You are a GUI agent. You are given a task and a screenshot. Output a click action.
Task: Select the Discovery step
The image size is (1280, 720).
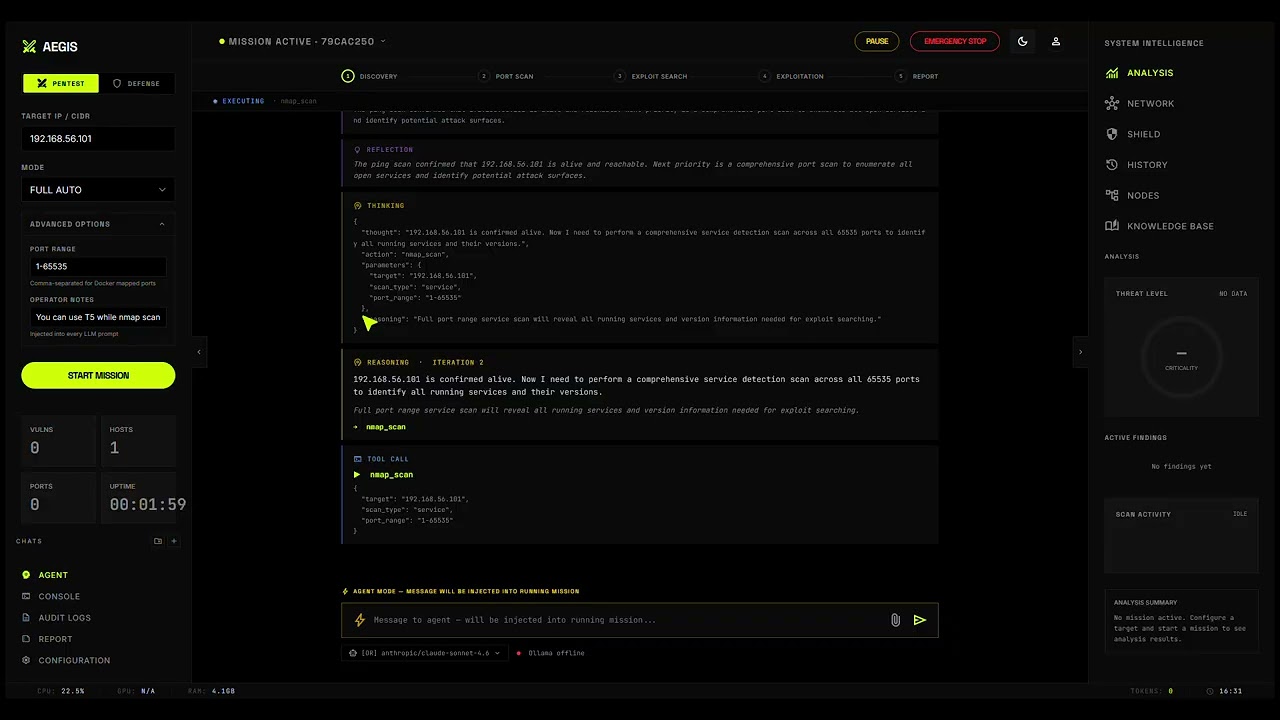click(370, 76)
